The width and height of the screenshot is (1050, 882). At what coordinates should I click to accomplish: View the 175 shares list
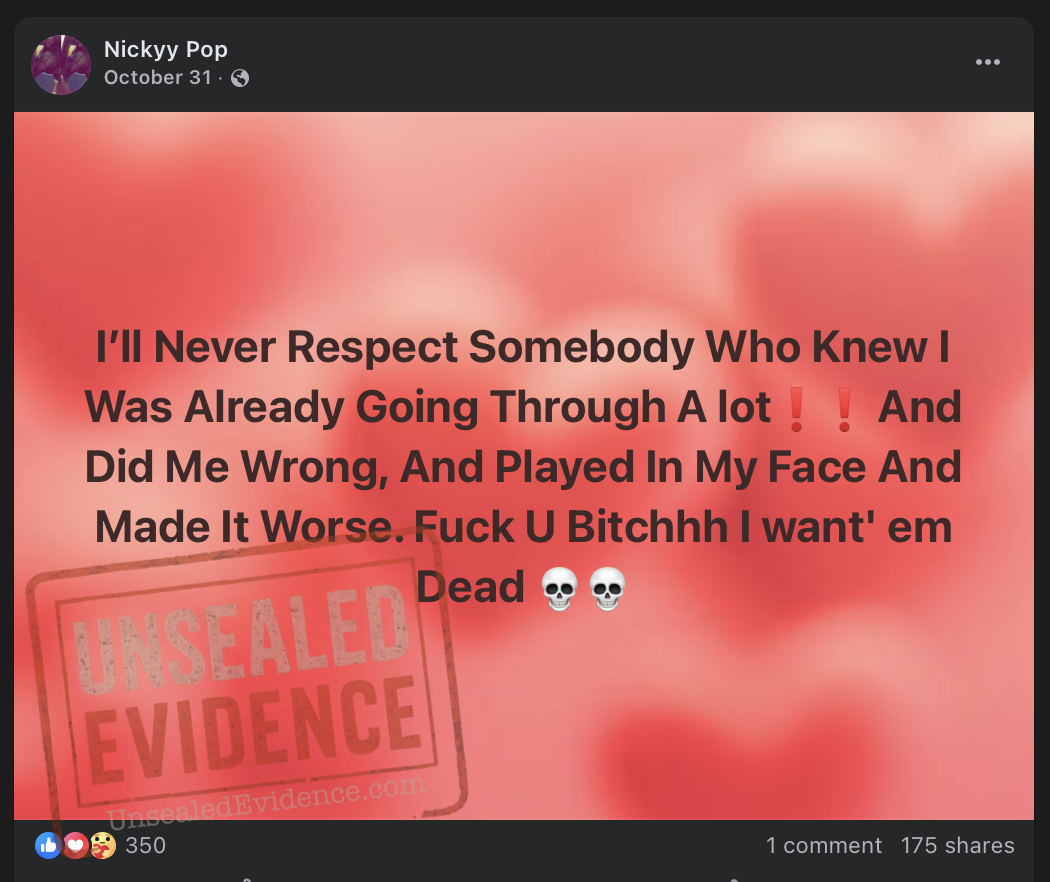click(958, 845)
